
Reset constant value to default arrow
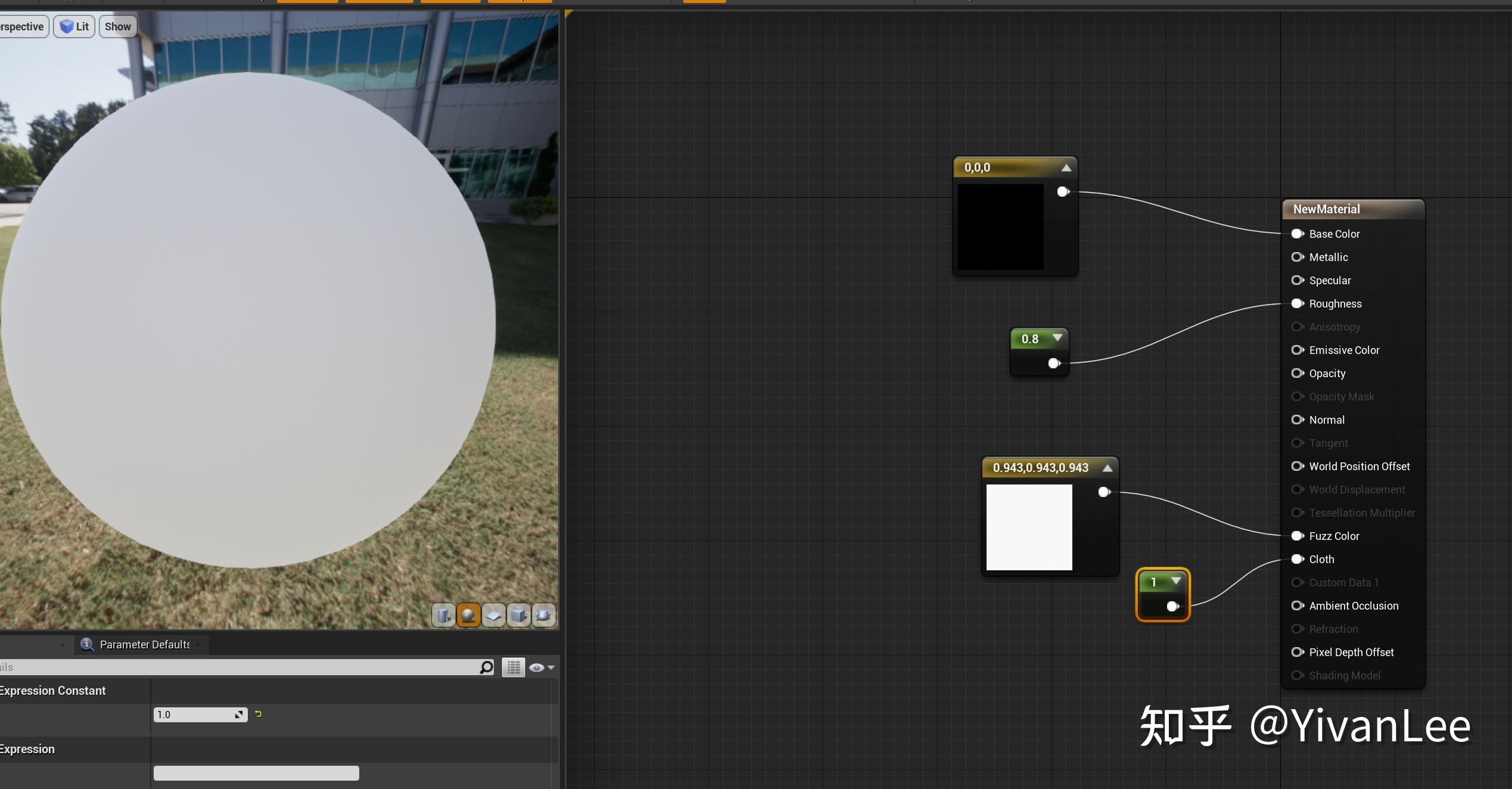[x=258, y=714]
